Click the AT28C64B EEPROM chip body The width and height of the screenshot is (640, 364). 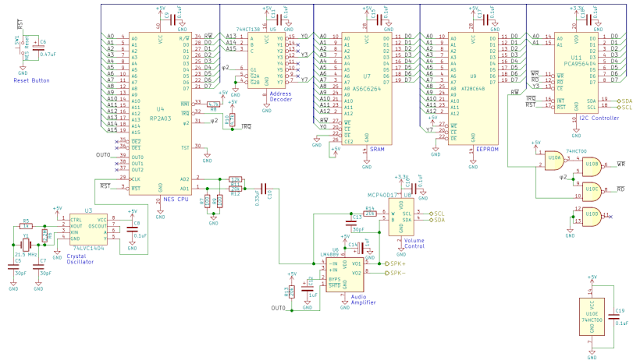click(x=473, y=89)
